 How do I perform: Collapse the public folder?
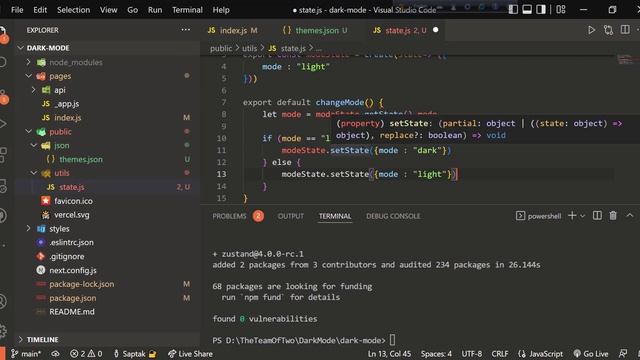point(28,131)
